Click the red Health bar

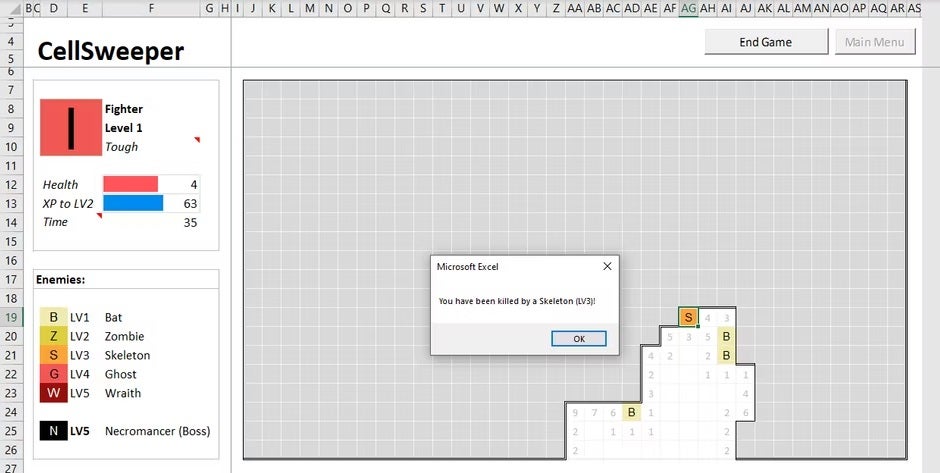131,184
